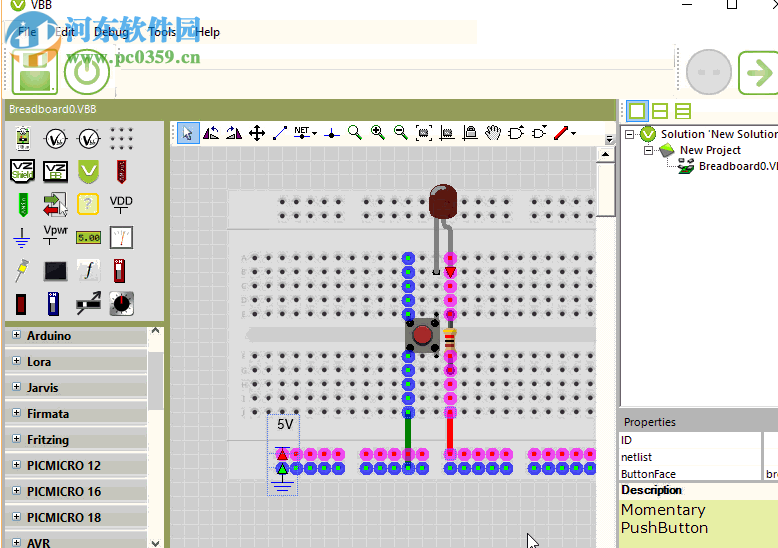Click the zoom out magnifier
Screen dimensions: 778x548
point(400,133)
